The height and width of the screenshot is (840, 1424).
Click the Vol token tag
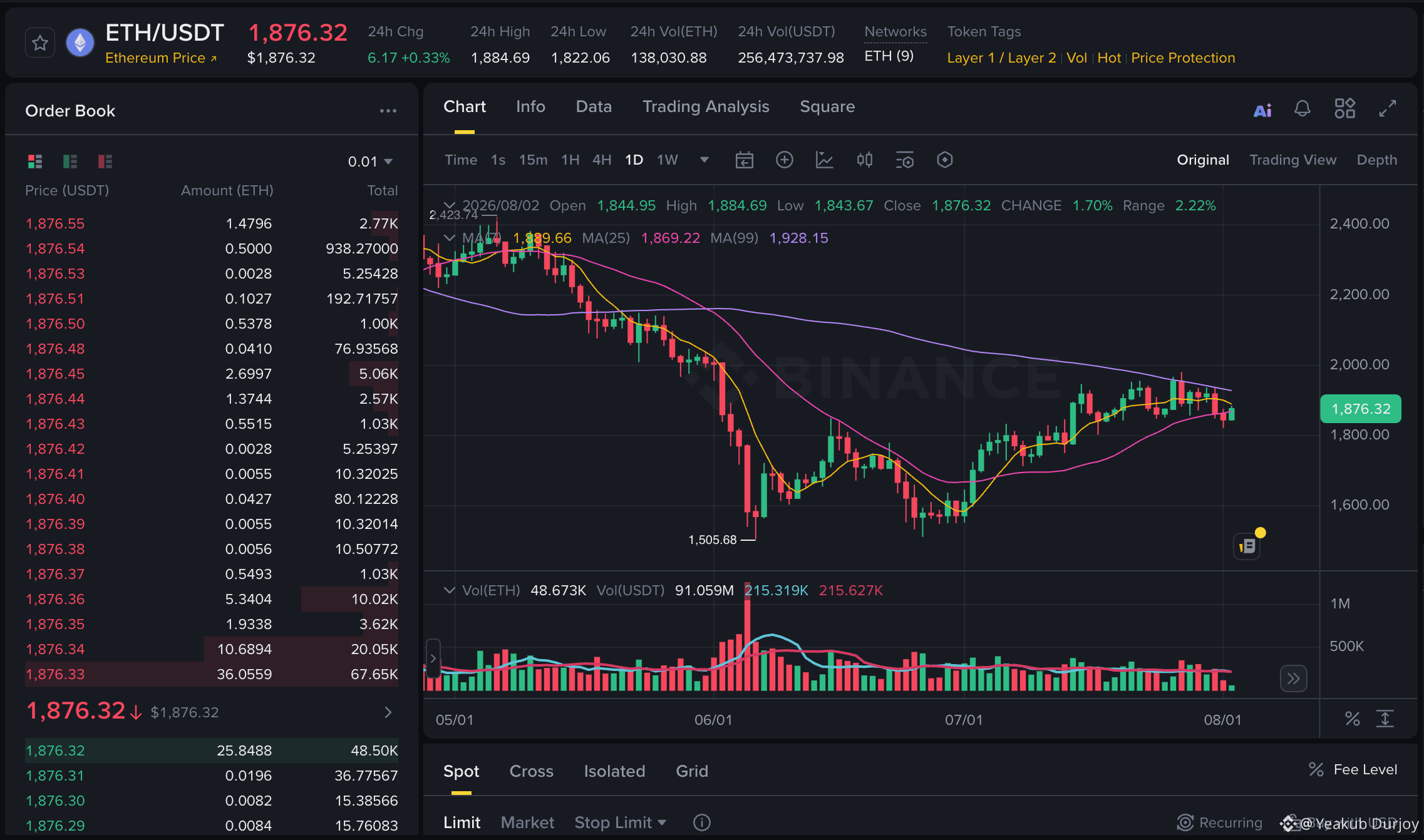tap(1076, 58)
